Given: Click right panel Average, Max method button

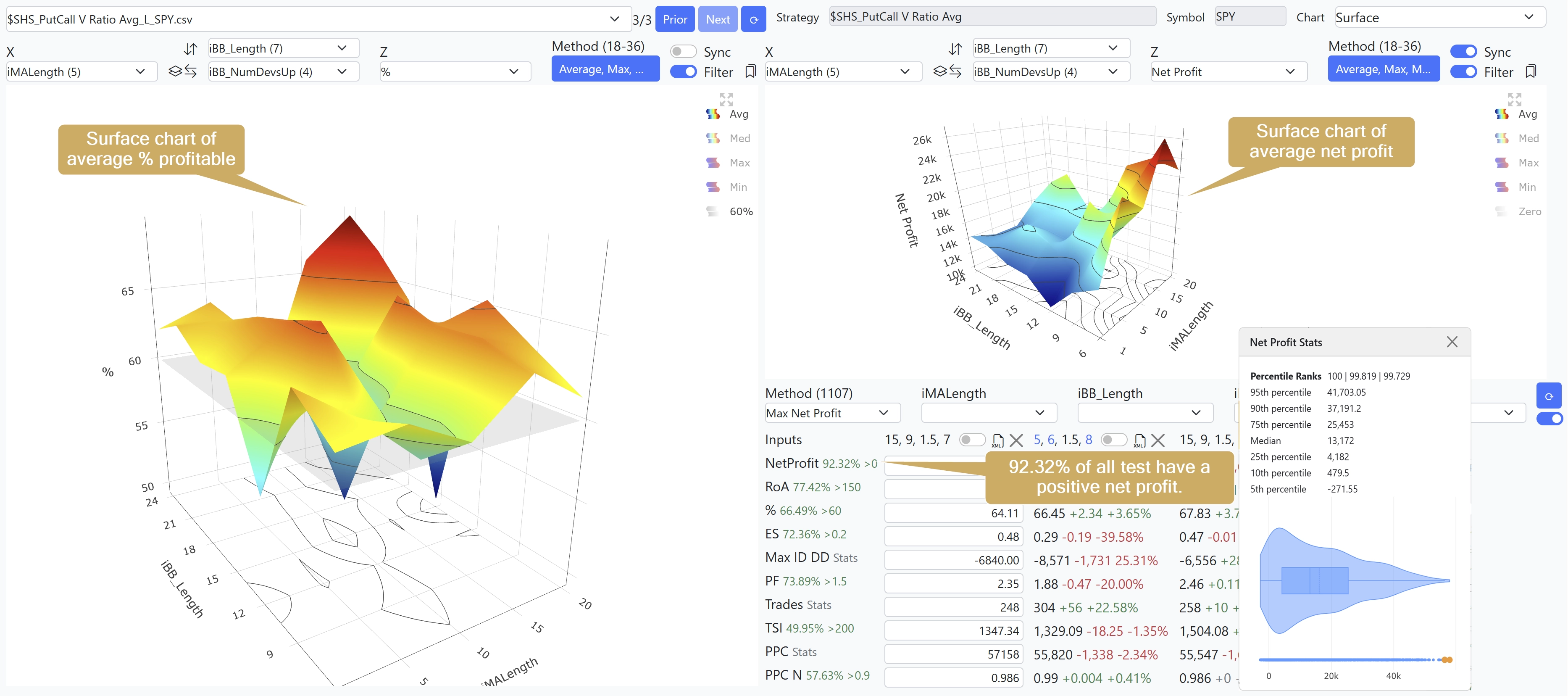Looking at the screenshot, I should (x=1384, y=69).
